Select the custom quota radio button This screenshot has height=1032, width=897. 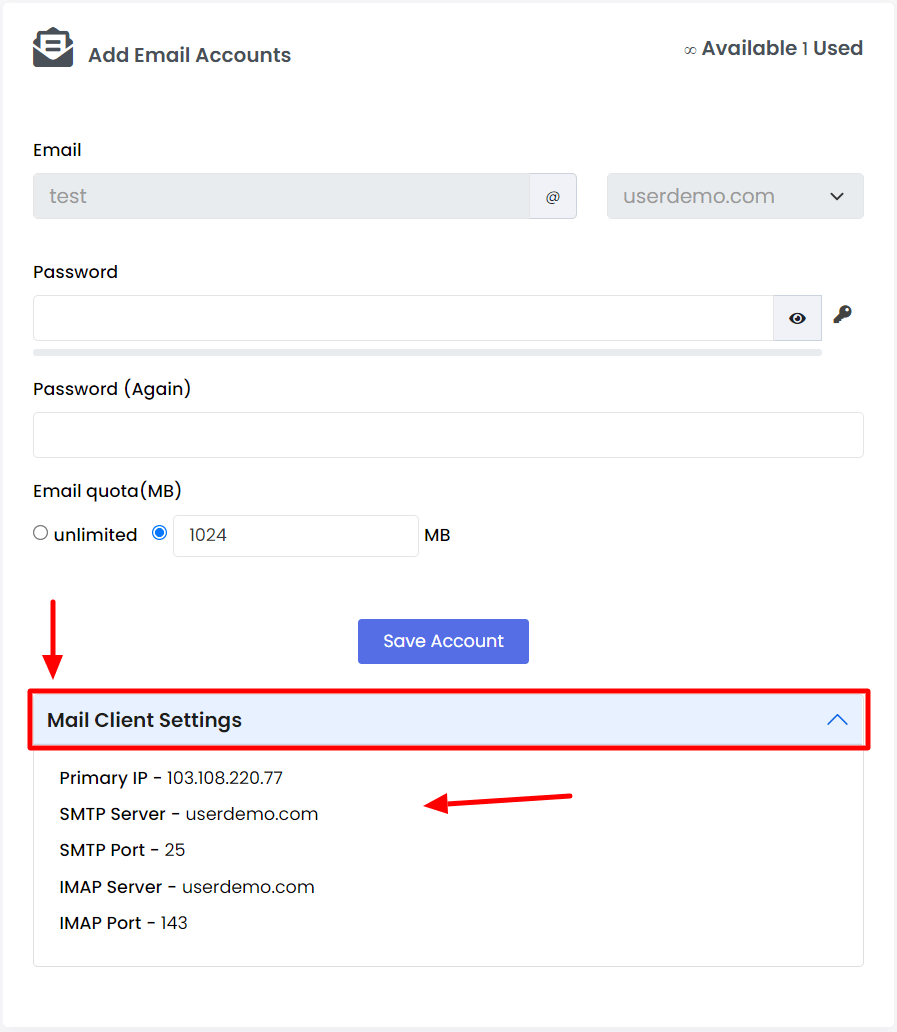[x=159, y=533]
